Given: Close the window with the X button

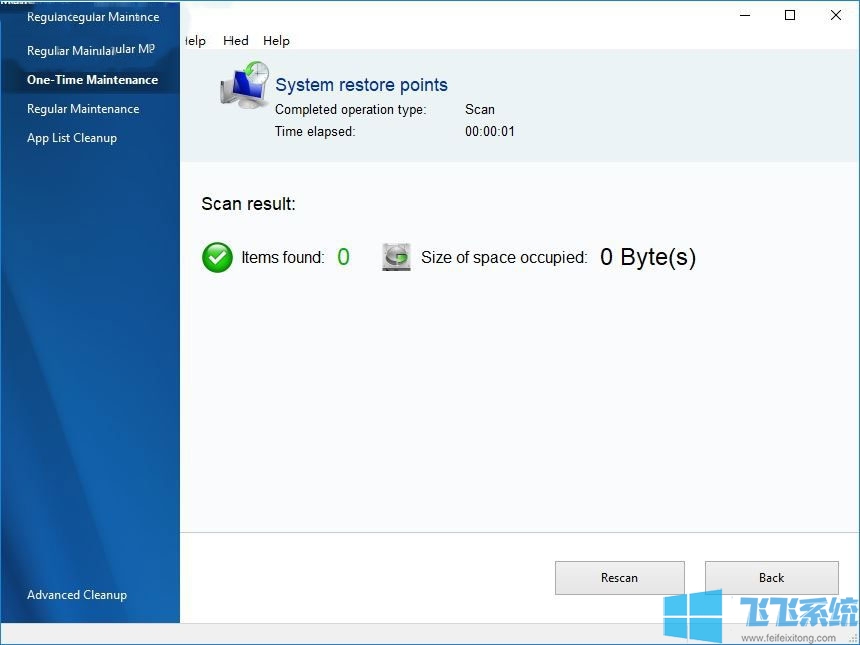Looking at the screenshot, I should point(836,15).
